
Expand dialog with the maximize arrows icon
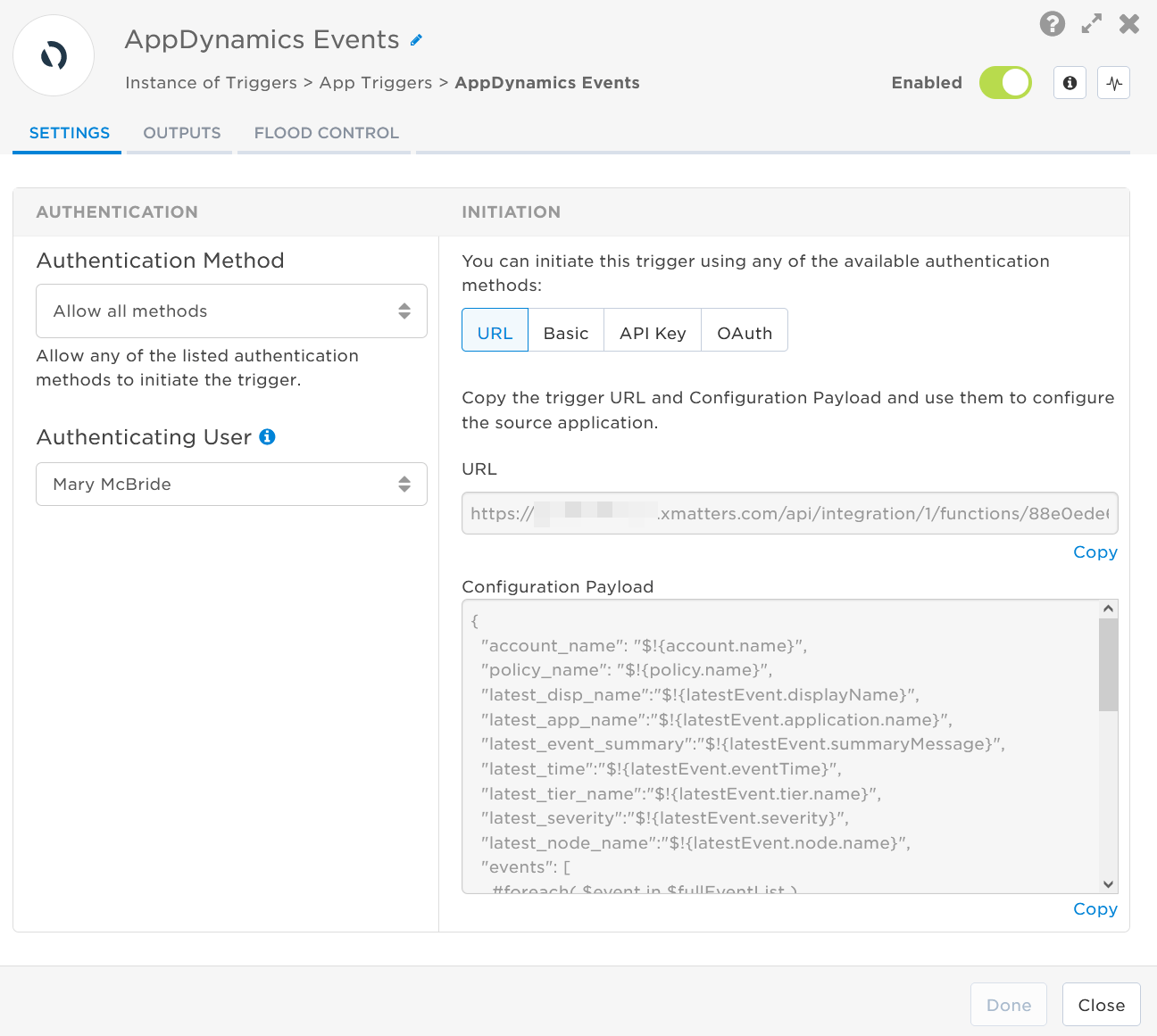(x=1091, y=24)
